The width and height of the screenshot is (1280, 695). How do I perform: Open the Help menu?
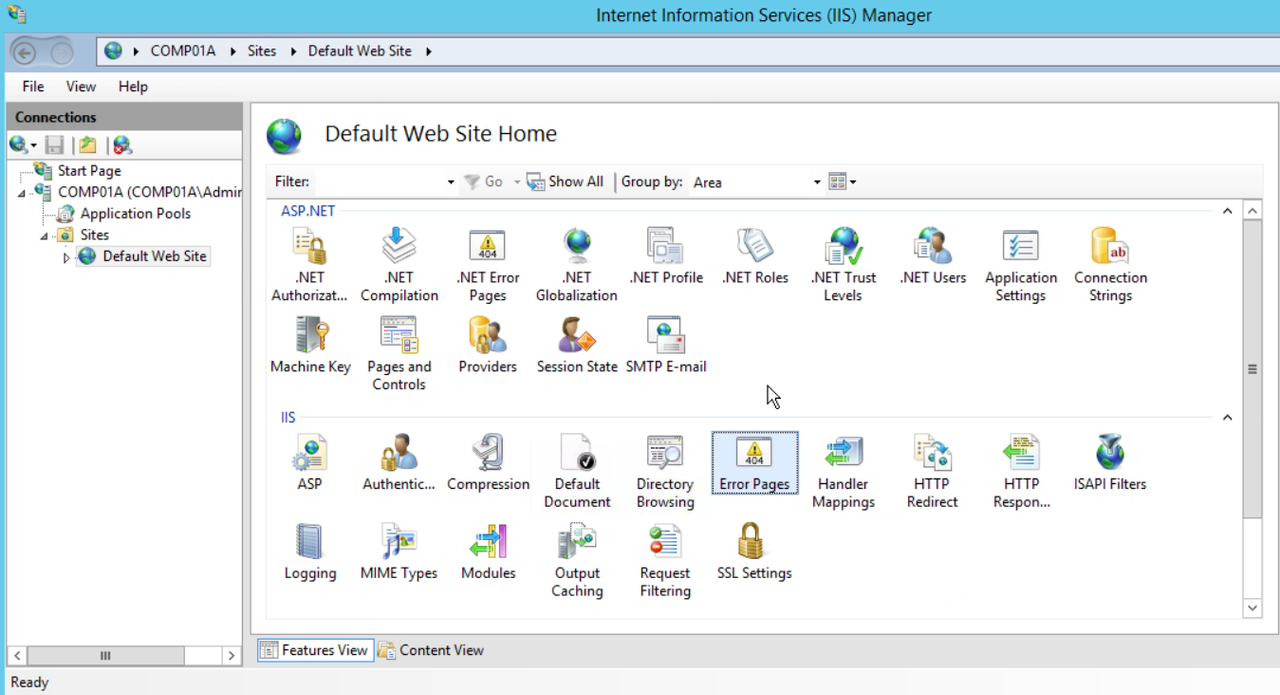[x=133, y=86]
